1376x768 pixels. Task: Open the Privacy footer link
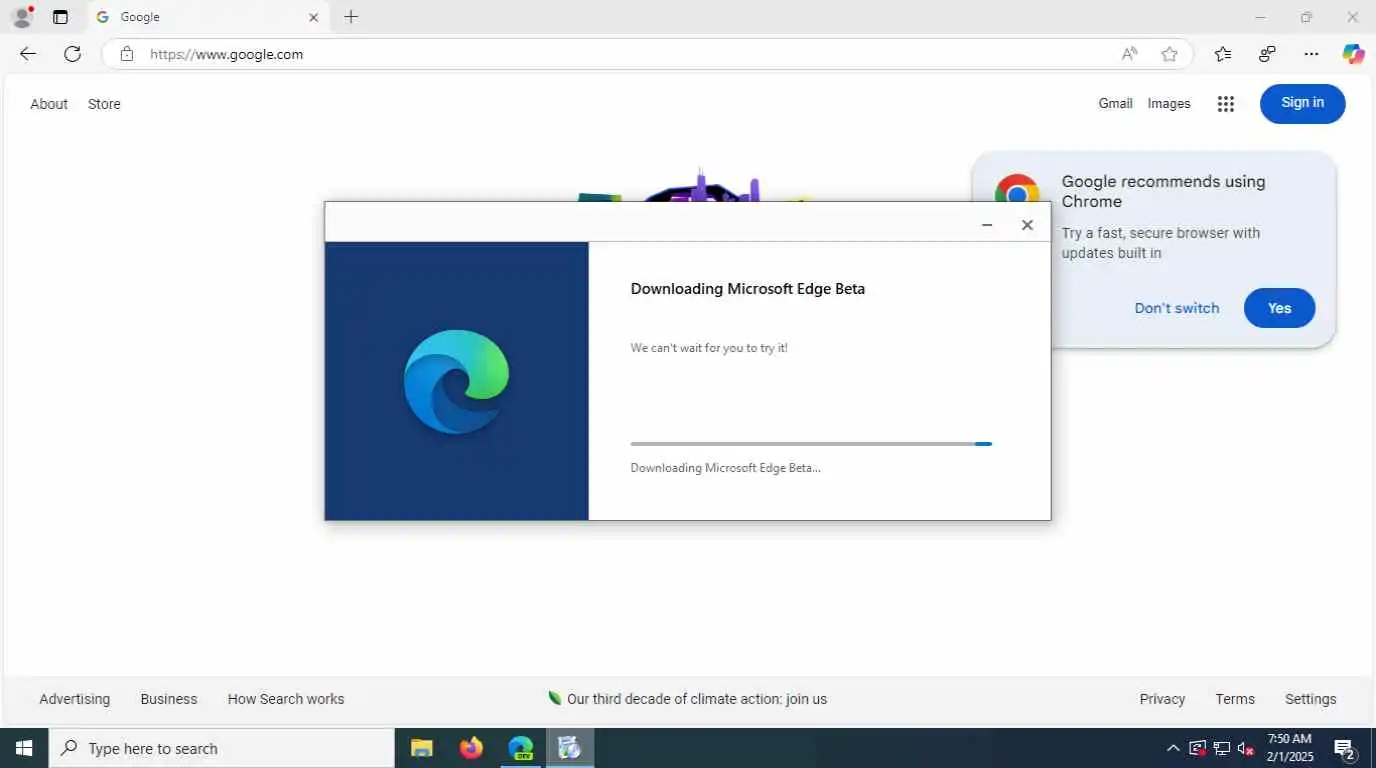point(1162,699)
